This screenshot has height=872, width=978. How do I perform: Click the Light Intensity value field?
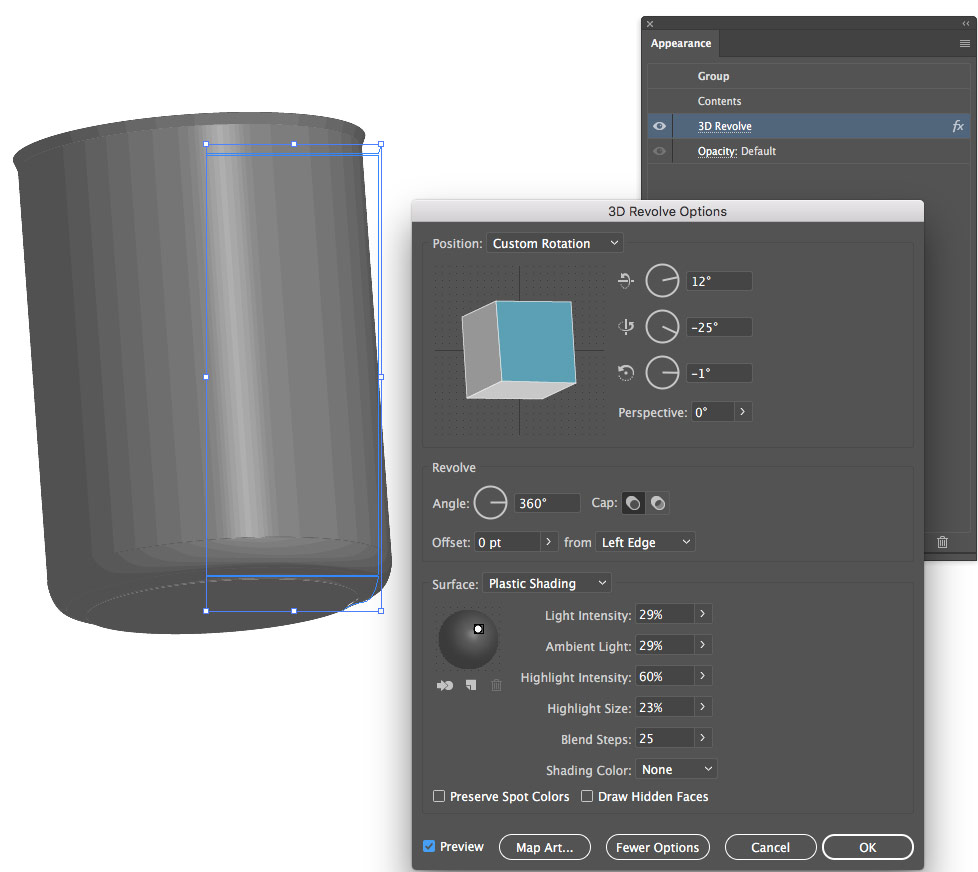click(664, 615)
